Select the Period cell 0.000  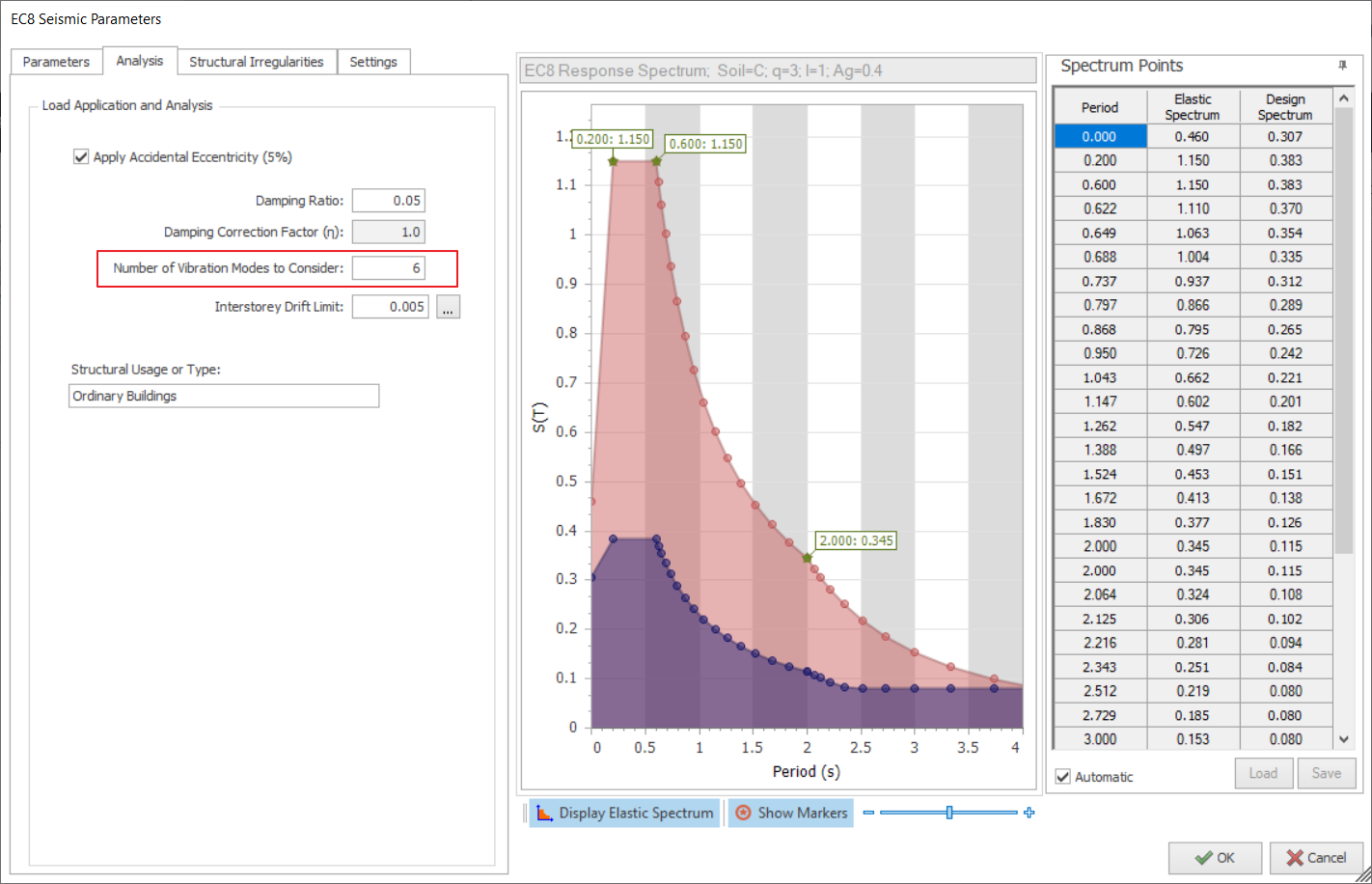pyautogui.click(x=1100, y=137)
